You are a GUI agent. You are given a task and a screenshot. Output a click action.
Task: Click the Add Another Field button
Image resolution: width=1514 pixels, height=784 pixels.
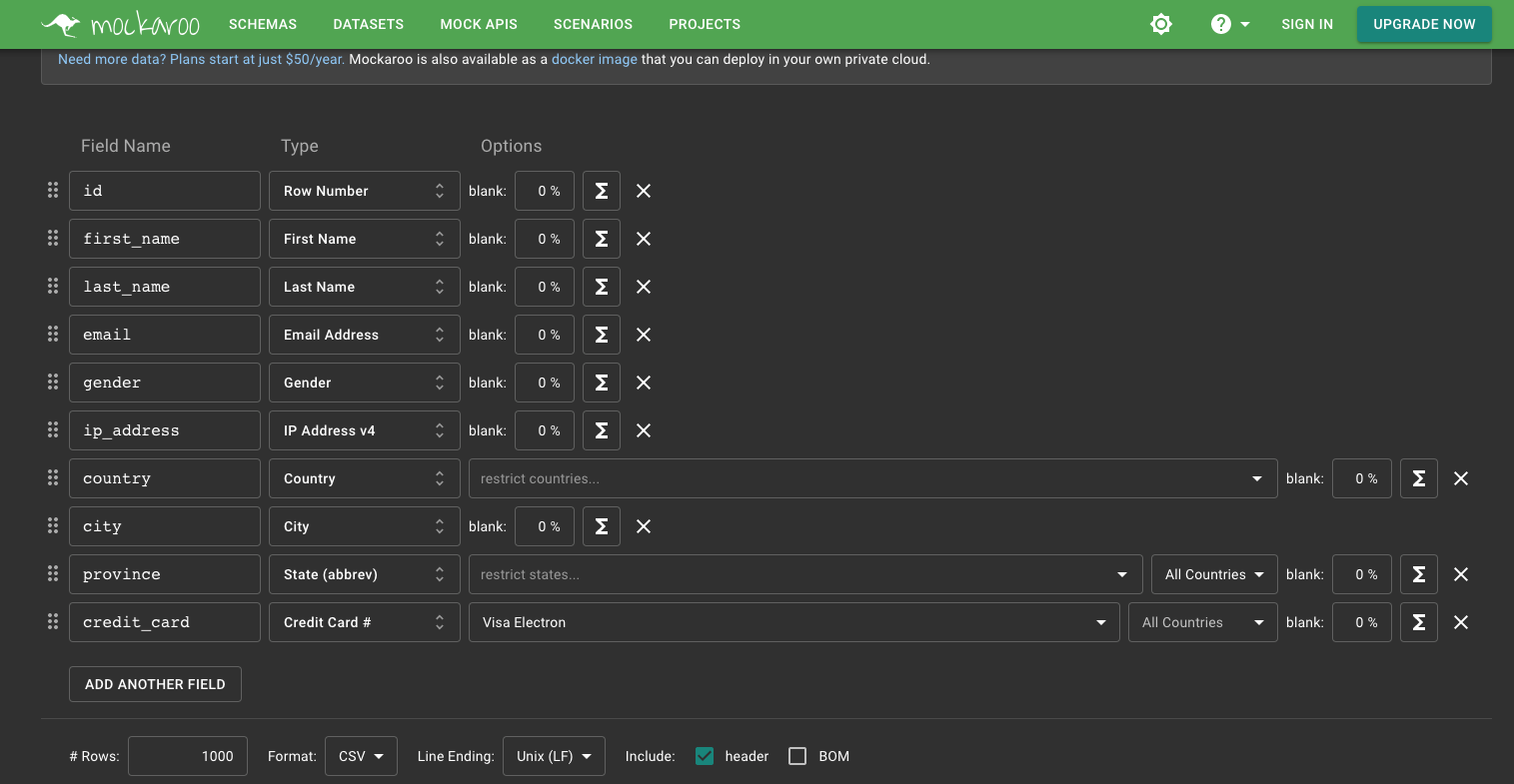pyautogui.click(x=155, y=684)
